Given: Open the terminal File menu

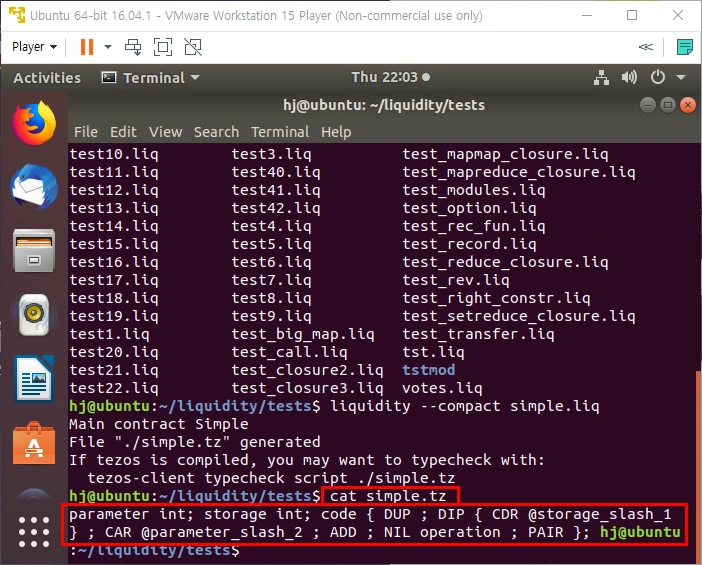Looking at the screenshot, I should (x=86, y=132).
